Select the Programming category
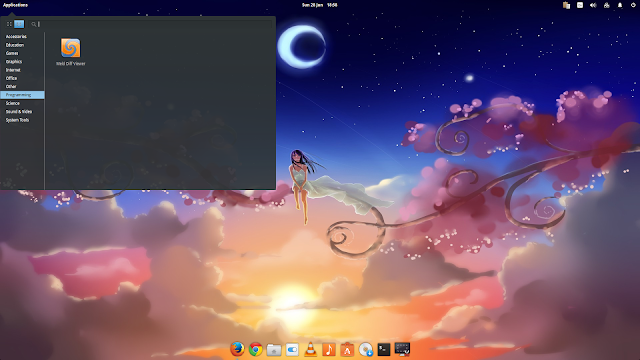 [22, 95]
